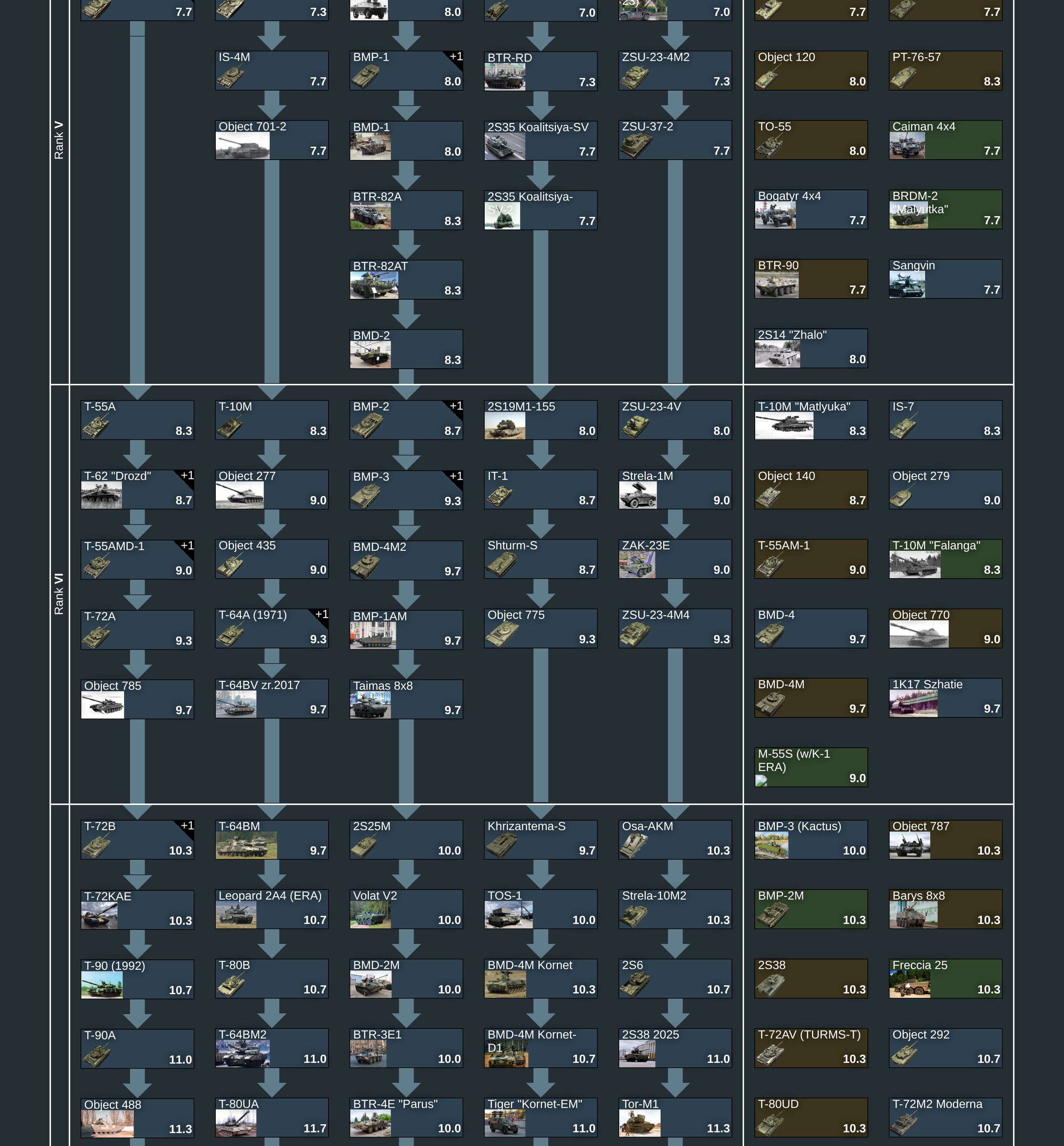
Task: Select the 2S6 anti-air vehicle icon
Action: [x=635, y=985]
